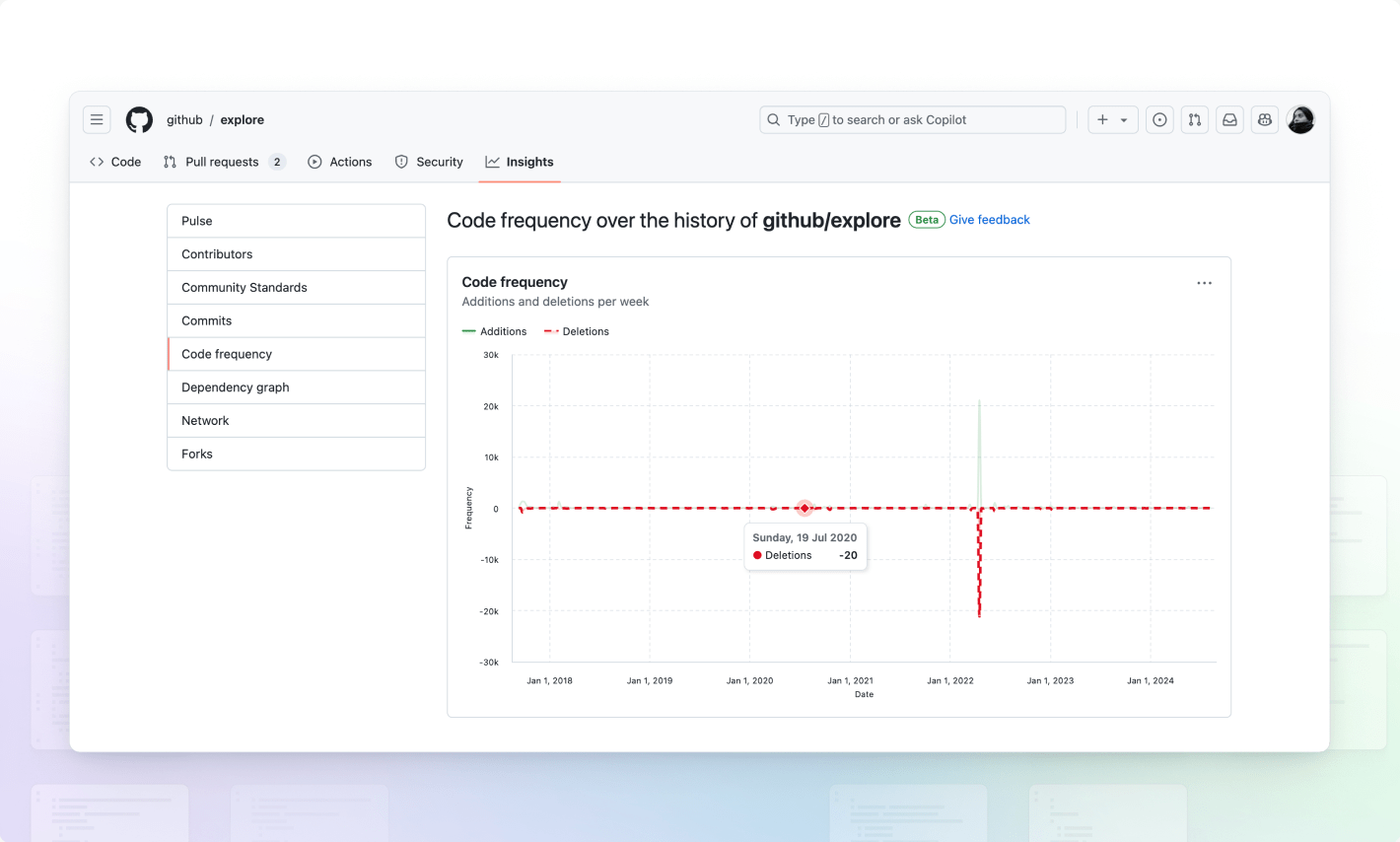Screen dimensions: 1400x842
Task: Select Dependency graph in the Insights sidebar
Action: (x=235, y=386)
